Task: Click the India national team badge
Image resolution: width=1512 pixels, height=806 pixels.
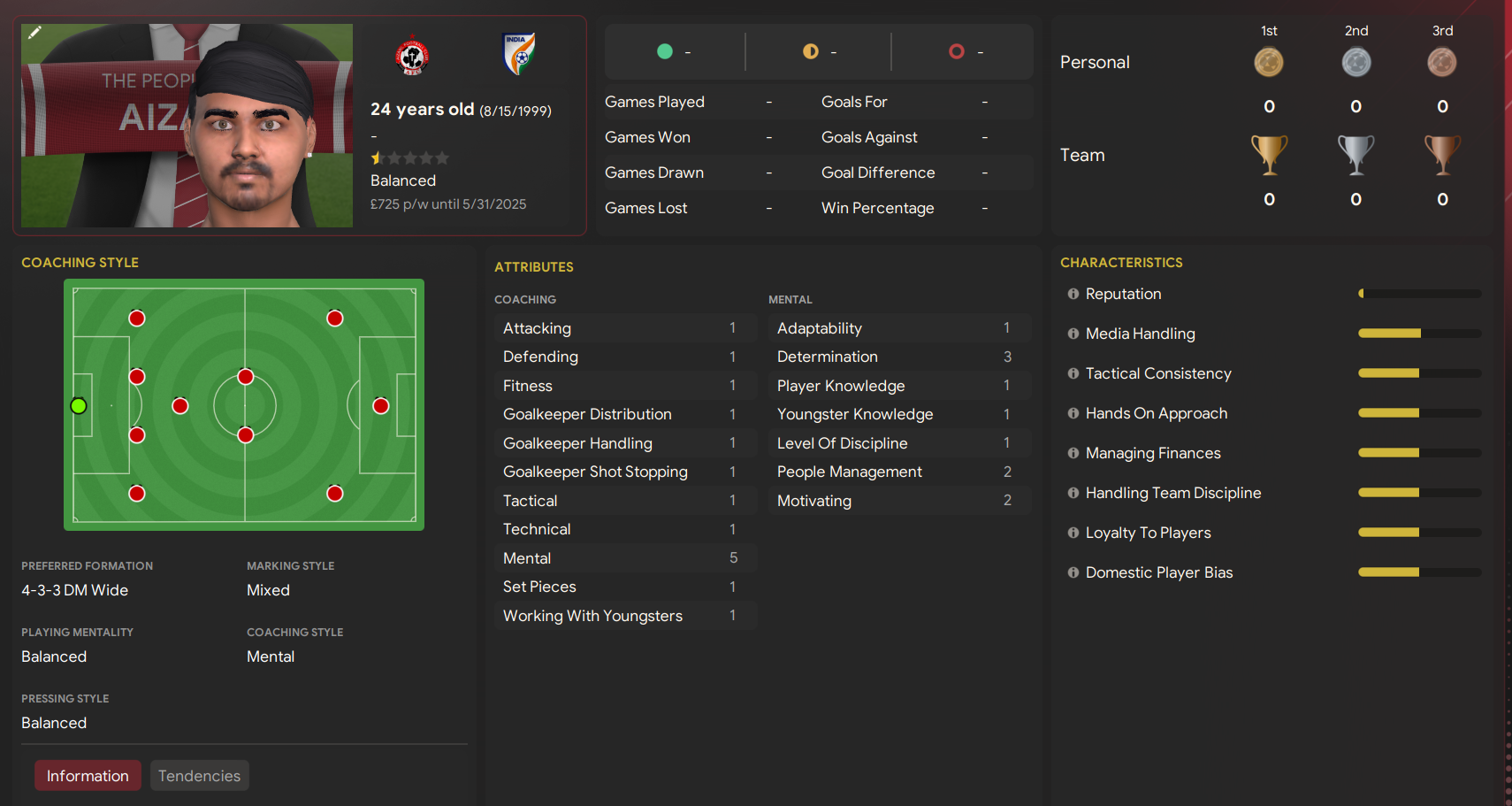Action: tap(519, 54)
